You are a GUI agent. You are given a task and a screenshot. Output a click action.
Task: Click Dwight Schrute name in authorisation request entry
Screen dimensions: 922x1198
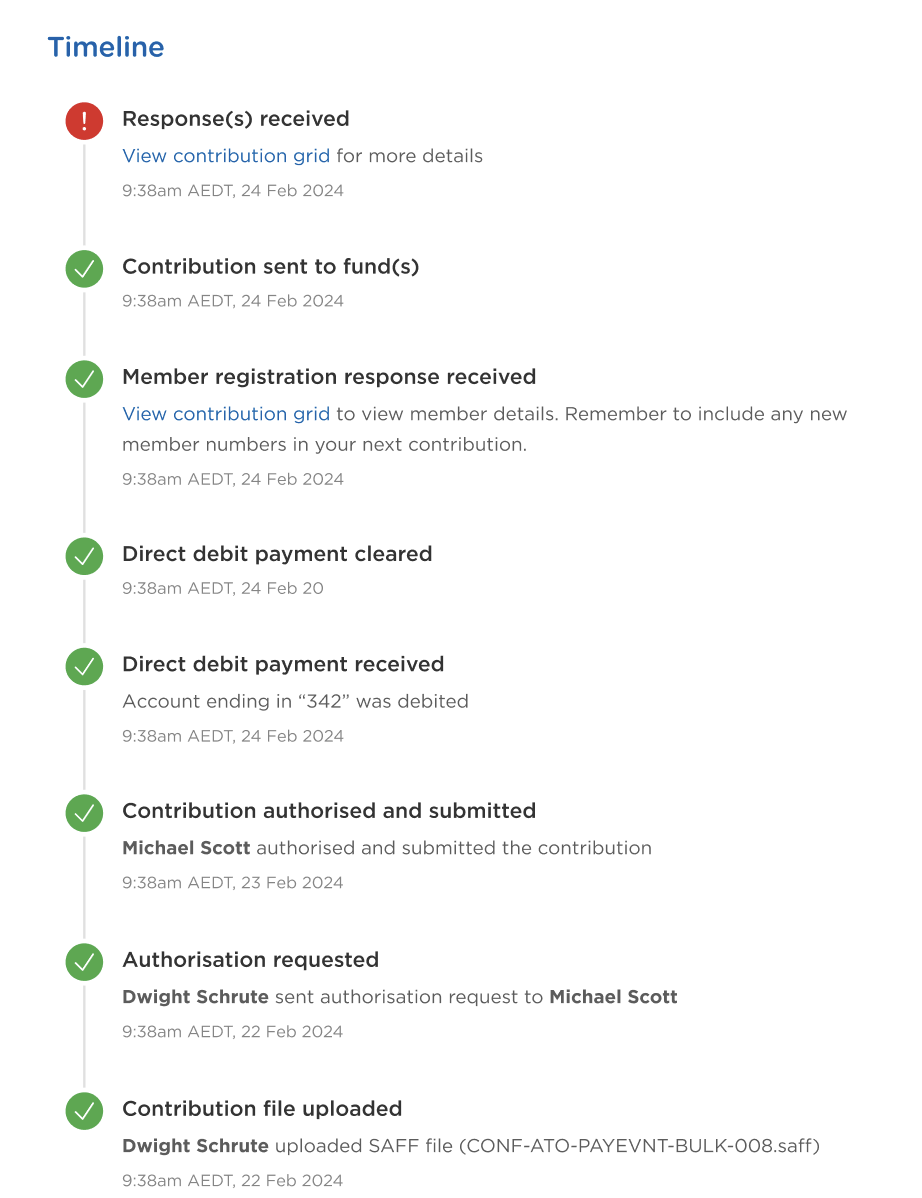(196, 997)
